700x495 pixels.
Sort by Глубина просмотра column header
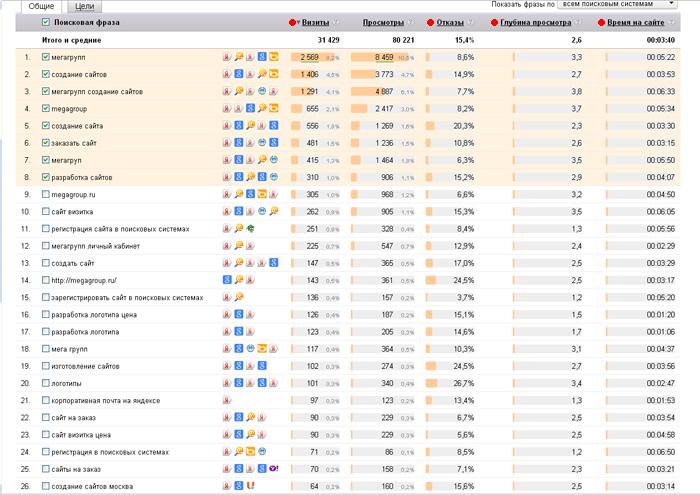[535, 22]
